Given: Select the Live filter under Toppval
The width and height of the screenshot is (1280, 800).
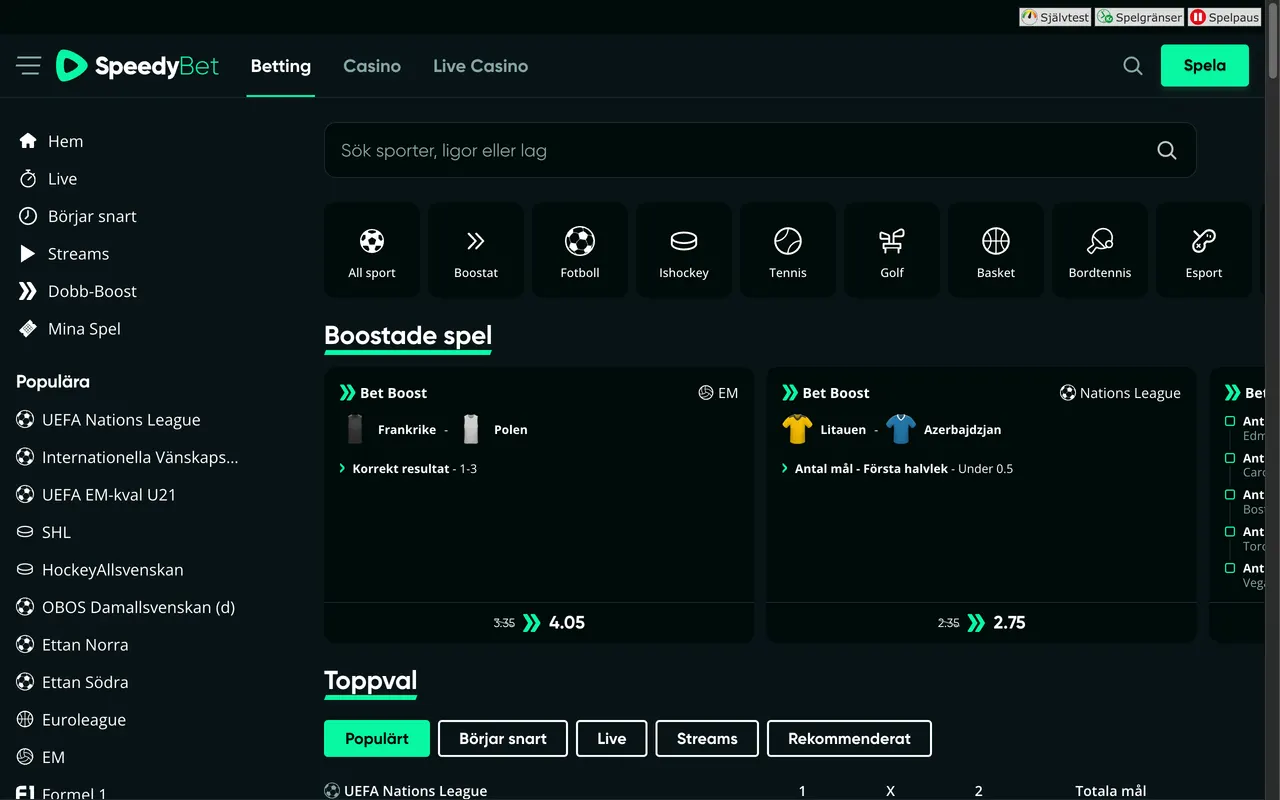Looking at the screenshot, I should [612, 739].
